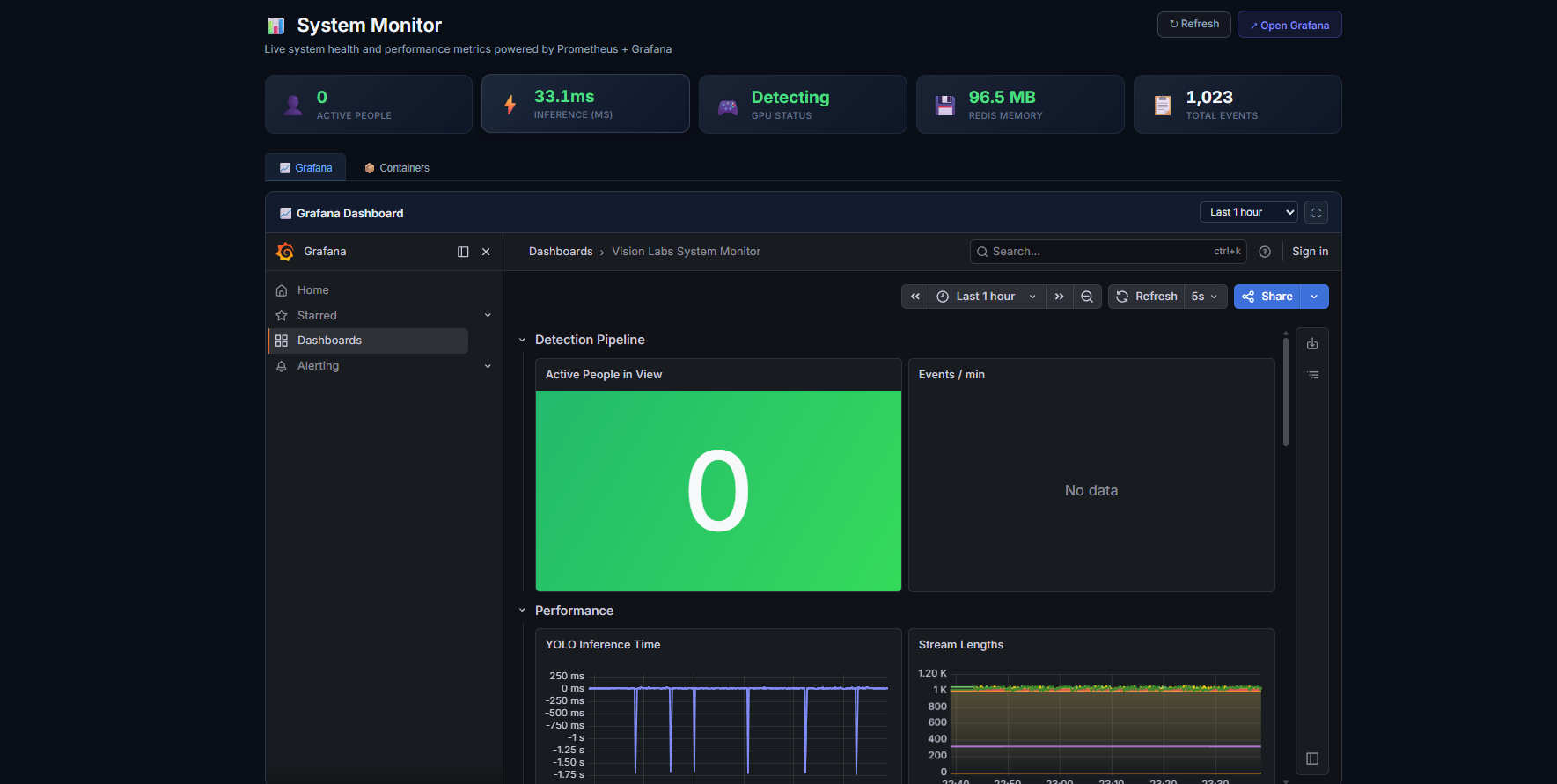Click the green Active People in View stat

tap(718, 491)
